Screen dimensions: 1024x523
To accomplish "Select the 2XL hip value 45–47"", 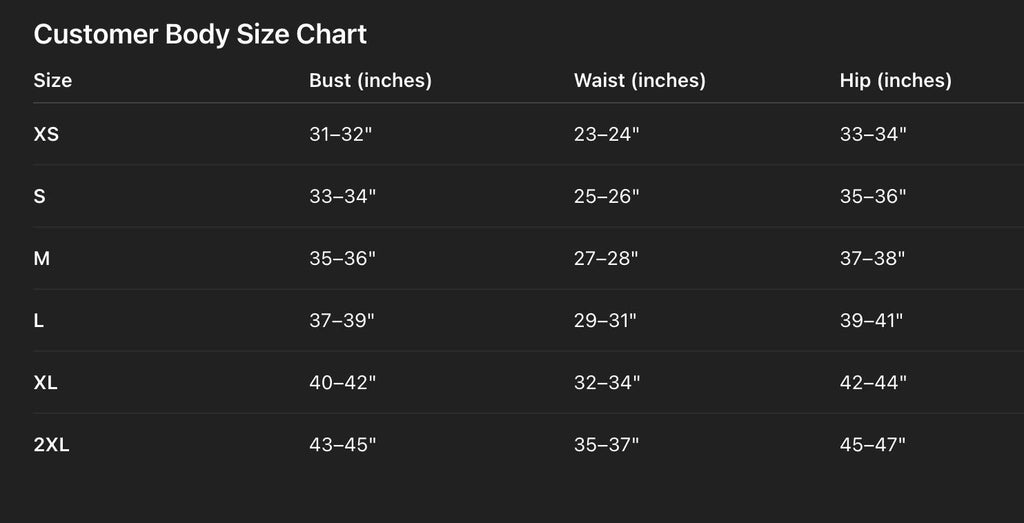I will pos(872,445).
